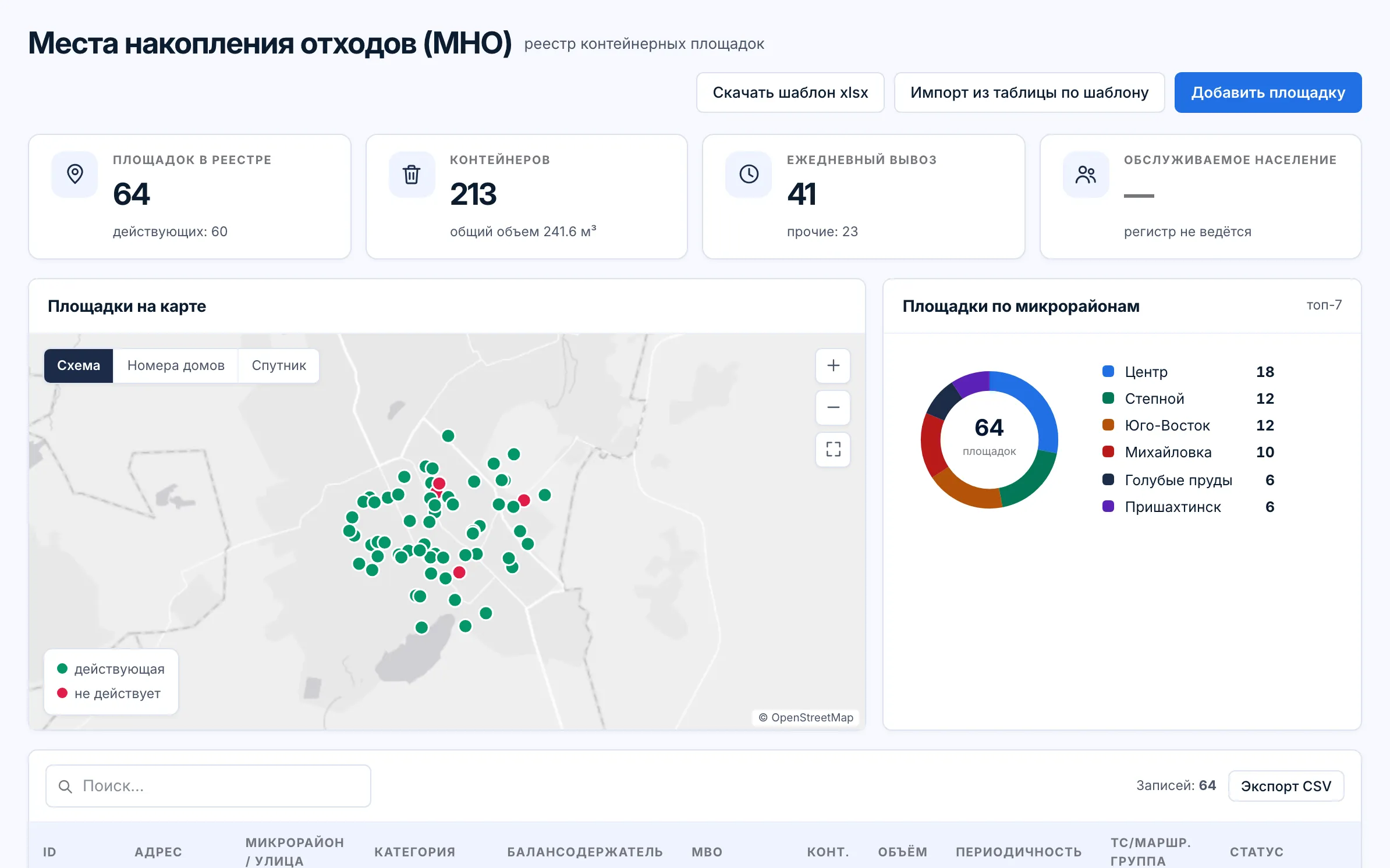Click the map pin icon on registry card
Image resolution: width=1390 pixels, height=868 pixels.
click(x=75, y=174)
